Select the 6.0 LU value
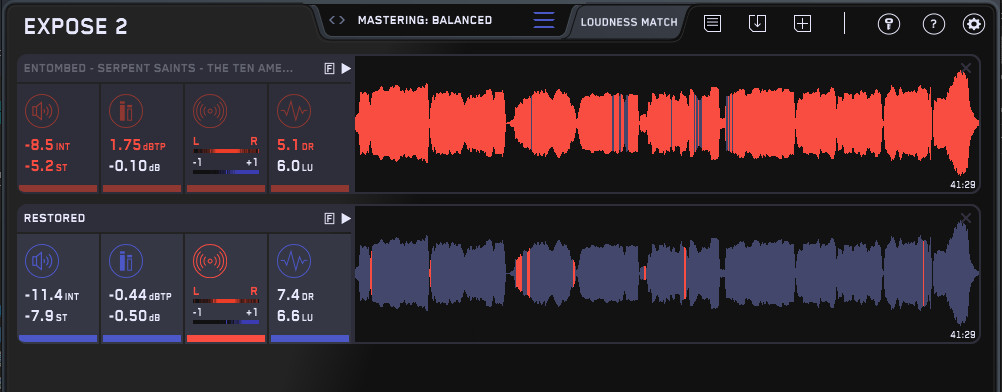Screen dimensions: 1002x392 coord(295,166)
